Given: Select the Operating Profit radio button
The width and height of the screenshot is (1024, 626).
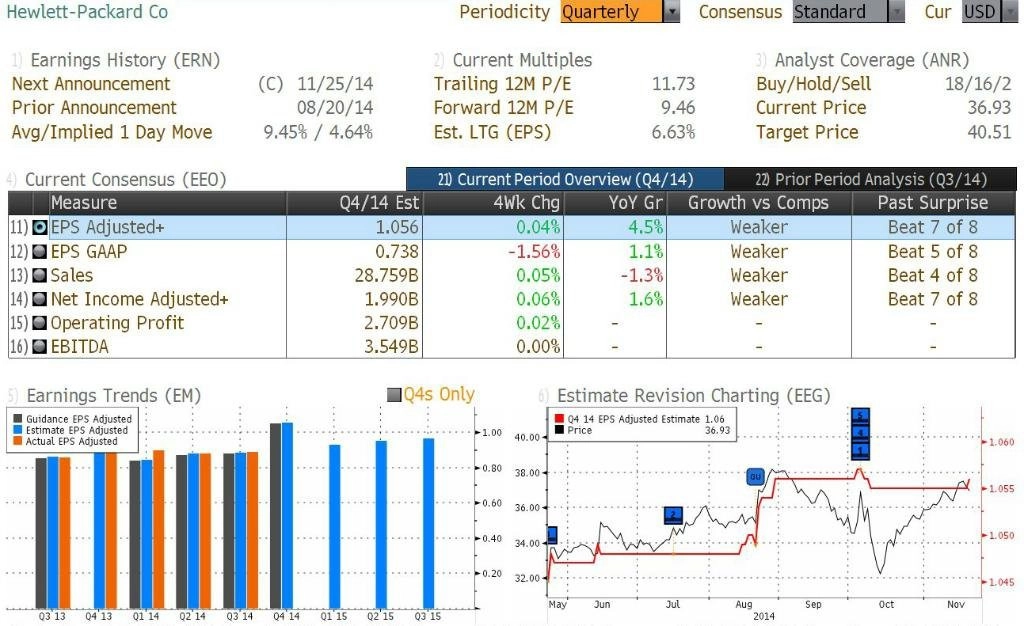Looking at the screenshot, I should (x=40, y=322).
